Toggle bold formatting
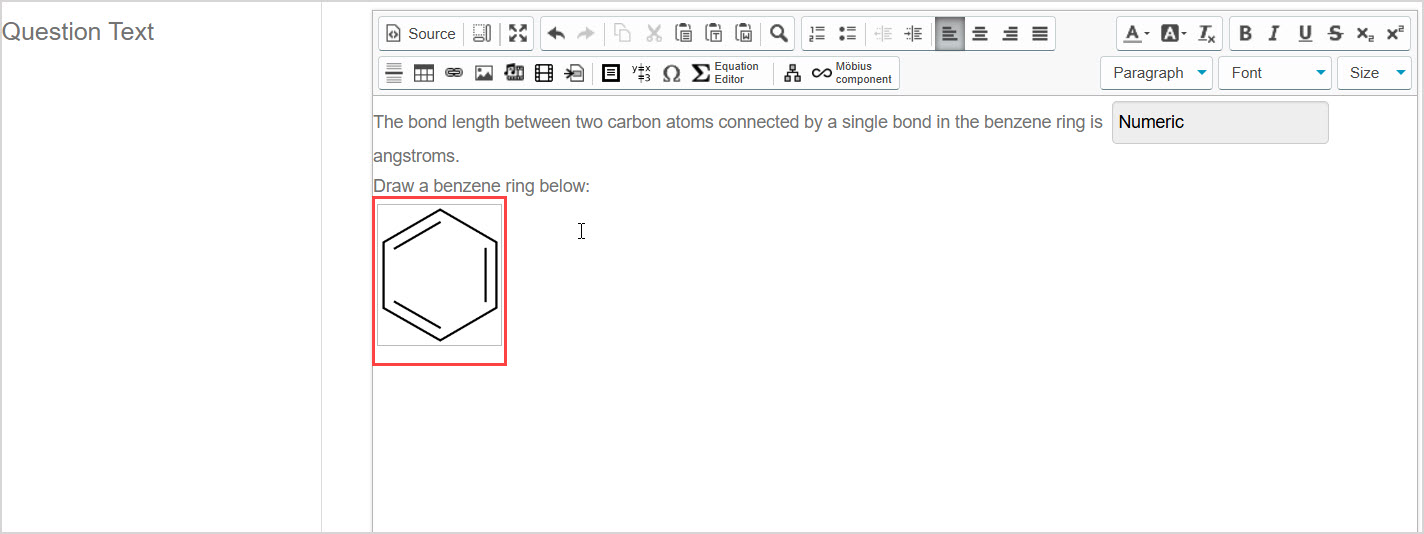Image resolution: width=1424 pixels, height=534 pixels. click(x=1245, y=33)
